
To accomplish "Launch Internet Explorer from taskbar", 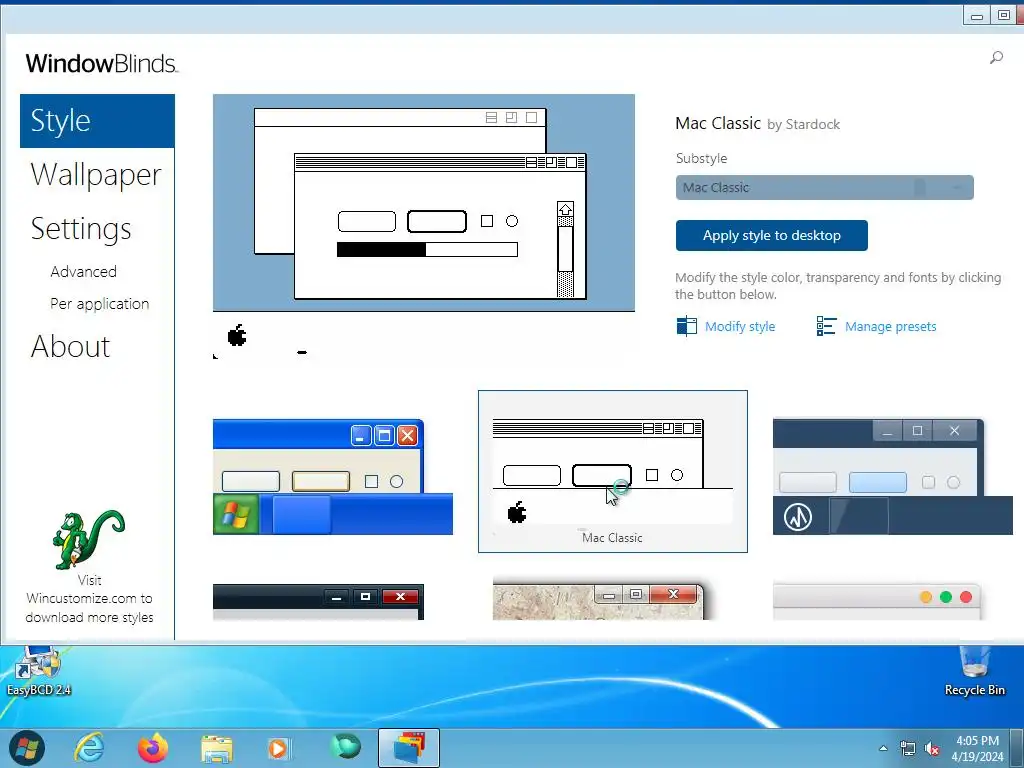I will pos(89,748).
